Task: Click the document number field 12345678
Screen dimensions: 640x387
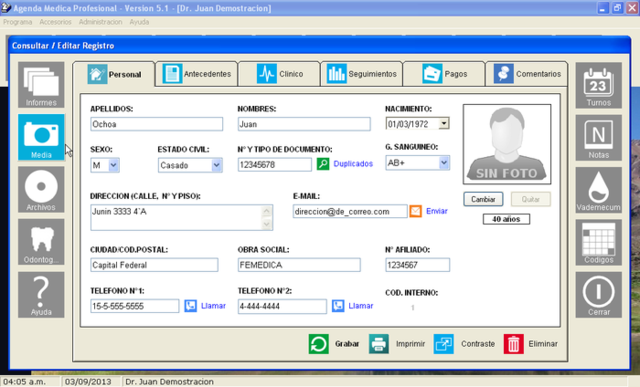Action: click(275, 165)
